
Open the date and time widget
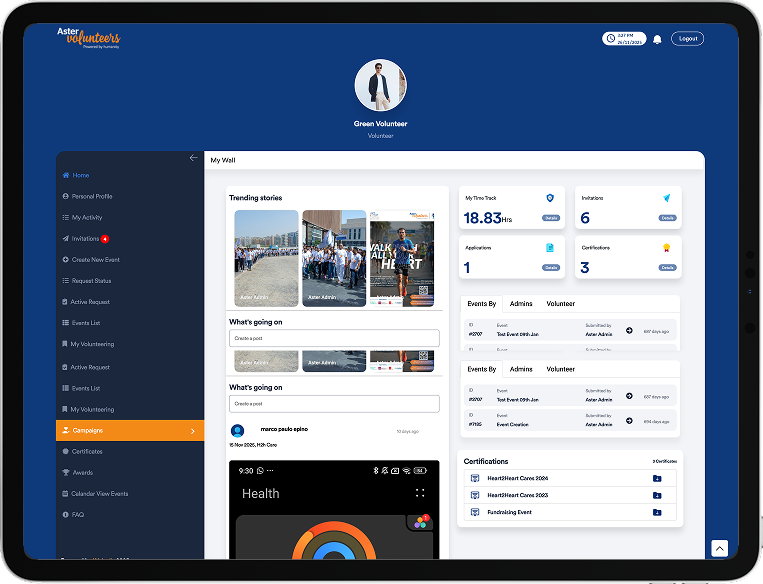(624, 39)
